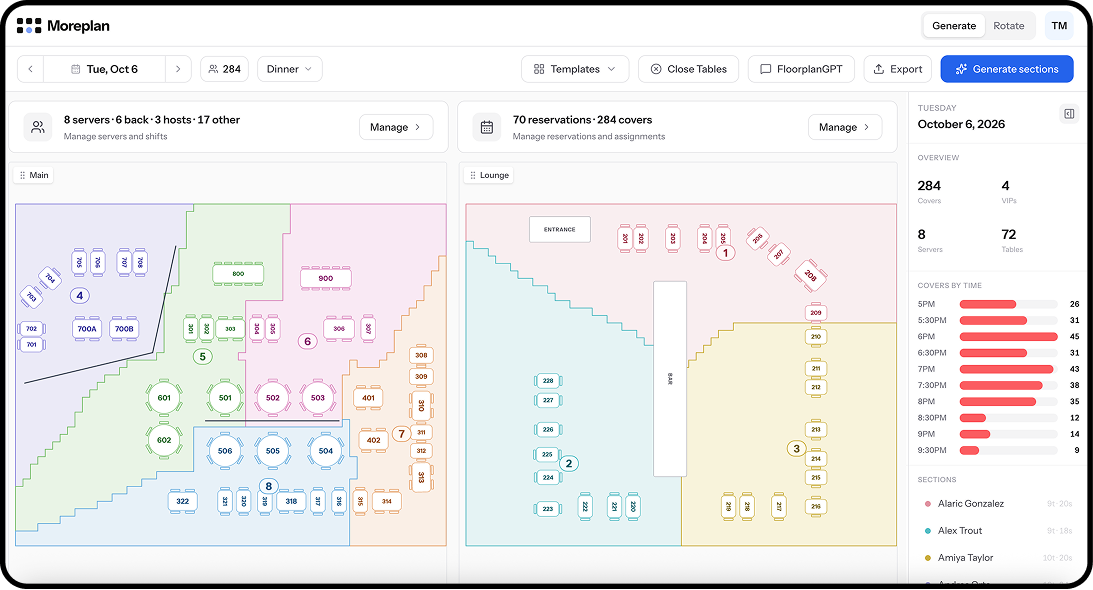Select Lounge table 223
The width and height of the screenshot is (1093, 590).
coord(549,508)
